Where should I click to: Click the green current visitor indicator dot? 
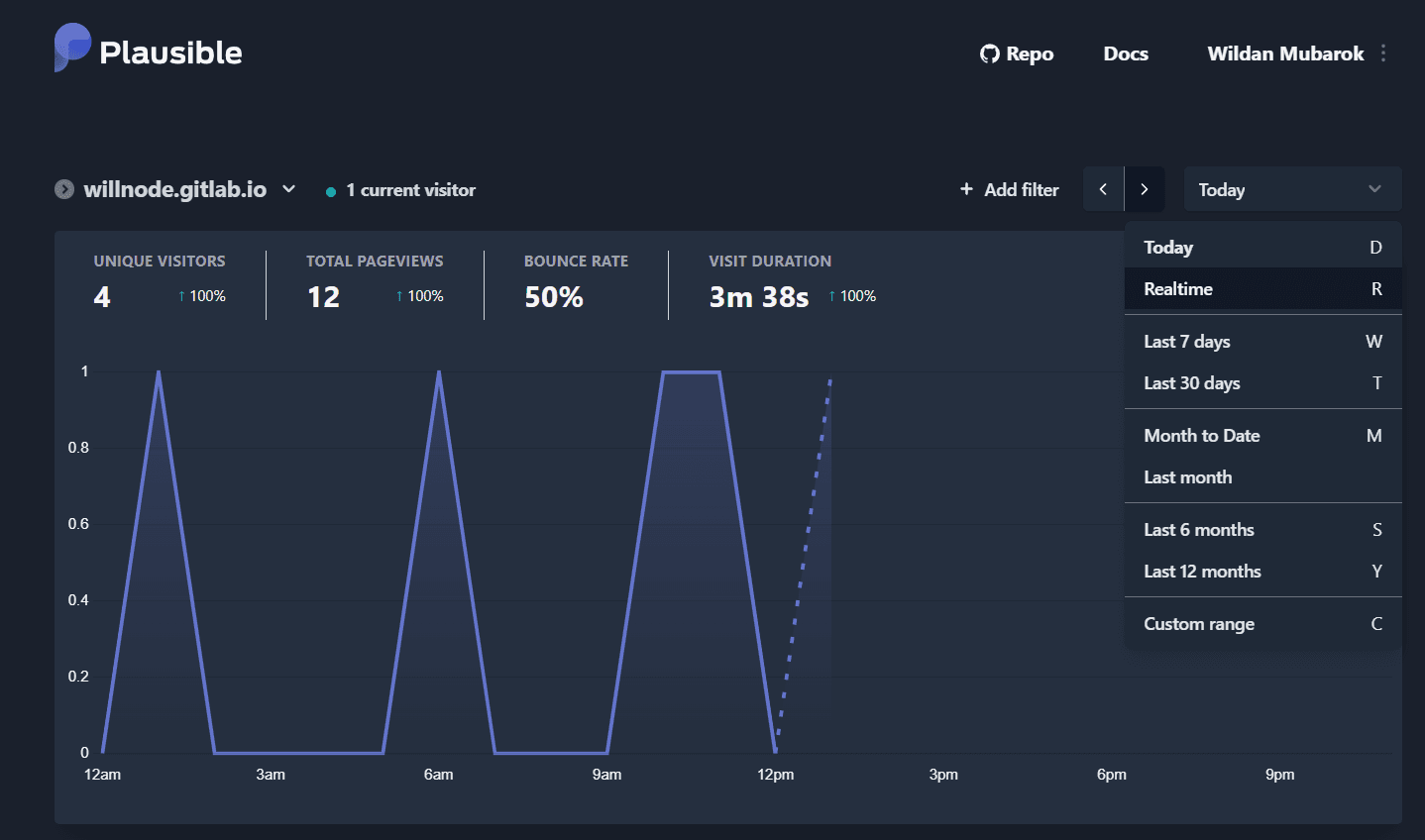(x=330, y=189)
